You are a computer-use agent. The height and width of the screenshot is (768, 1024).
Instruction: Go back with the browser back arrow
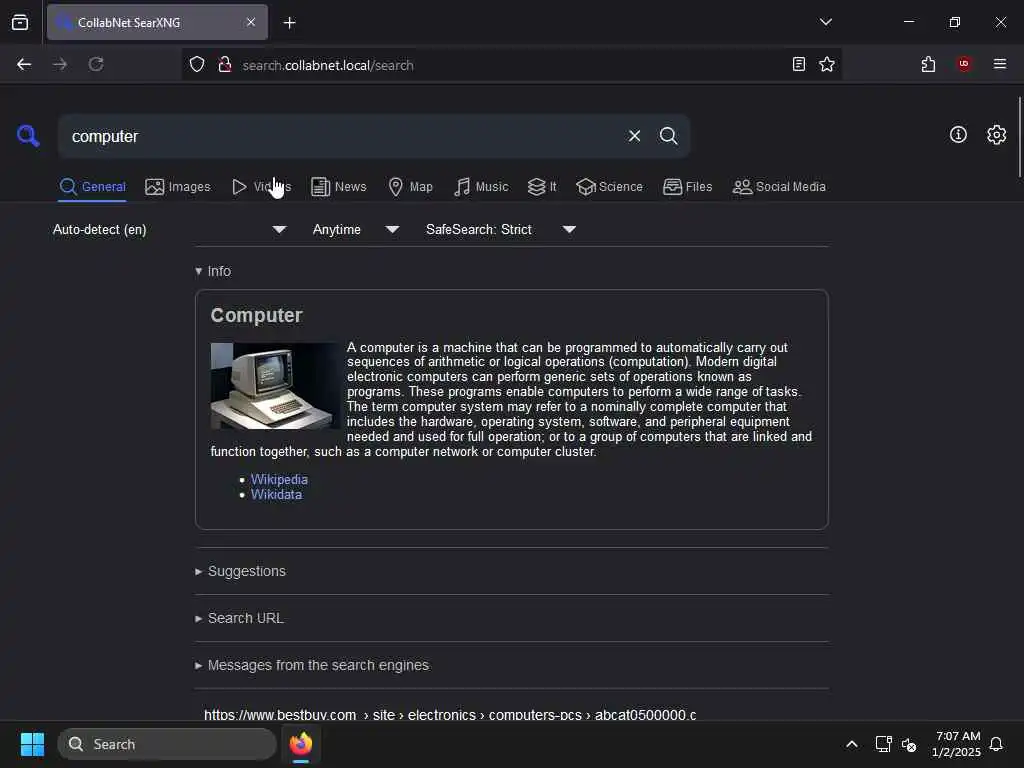point(24,64)
